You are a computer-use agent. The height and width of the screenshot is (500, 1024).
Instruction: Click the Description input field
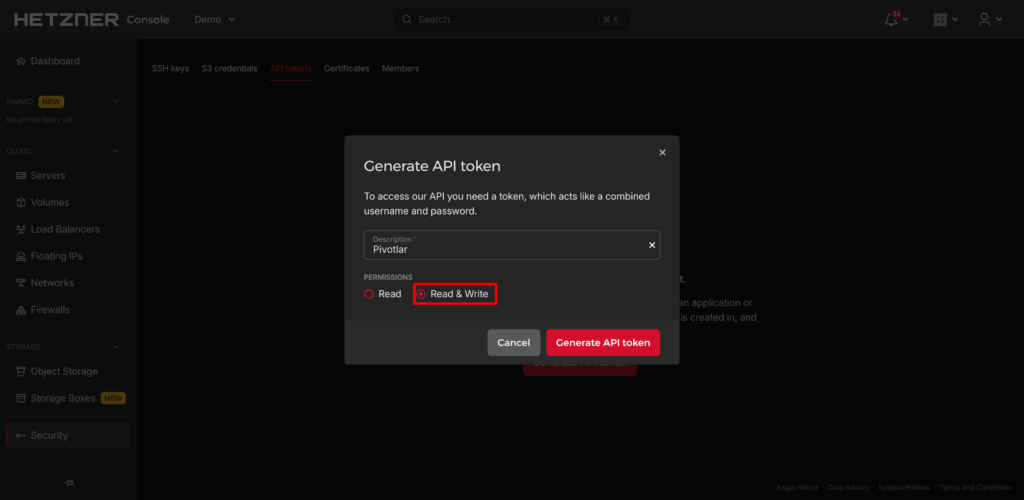(511, 245)
